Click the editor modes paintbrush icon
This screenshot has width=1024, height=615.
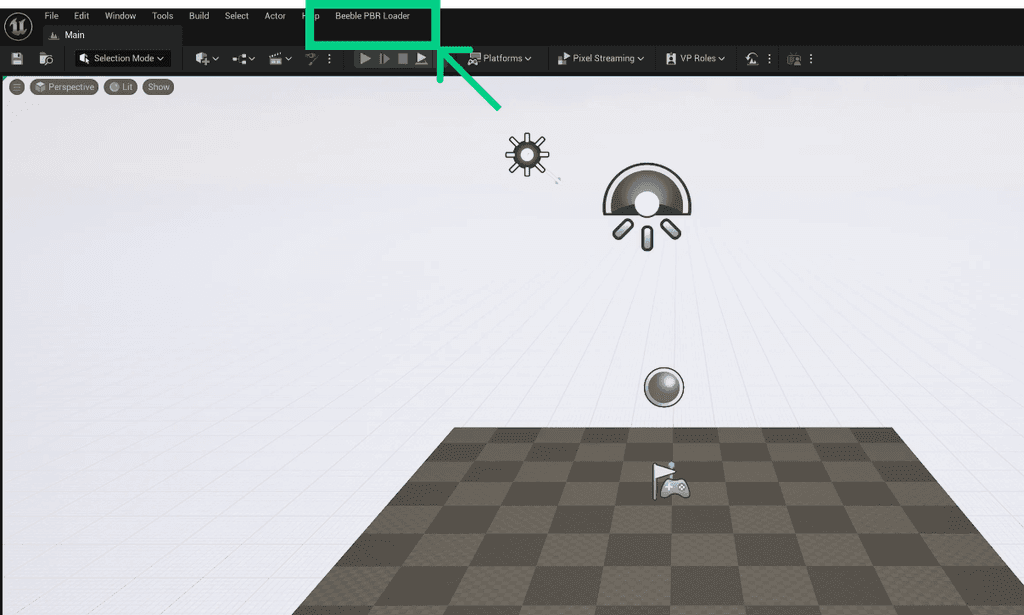[312, 59]
